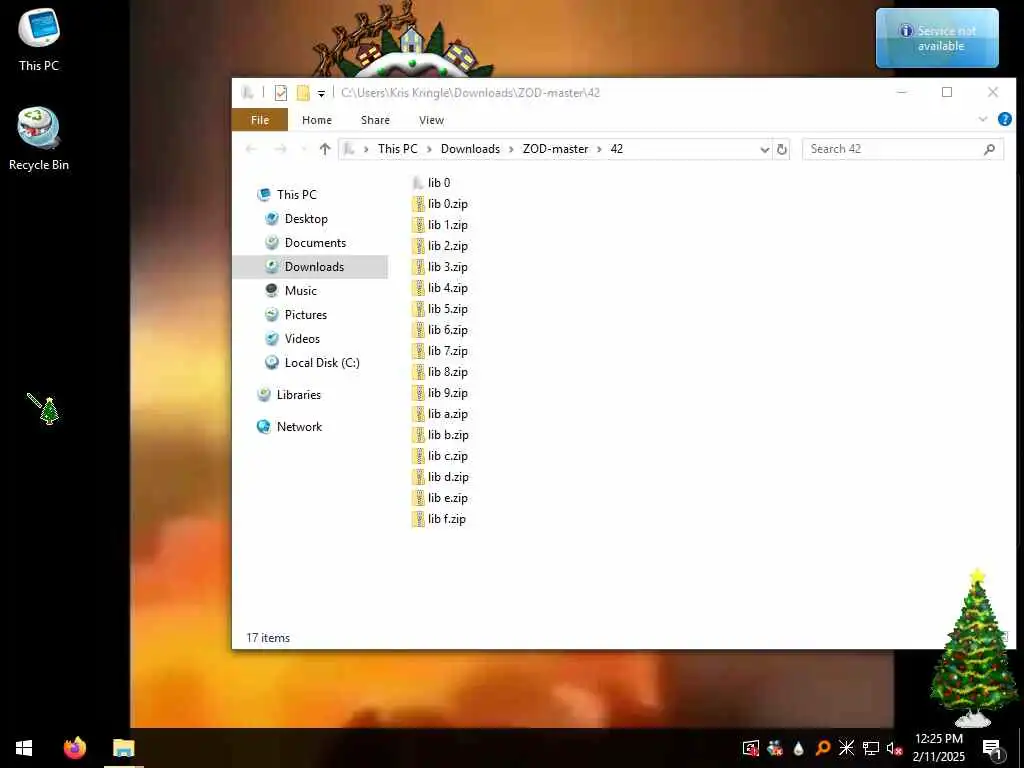1024x768 pixels.
Task: Launch Firefox from the taskbar
Action: (74, 748)
